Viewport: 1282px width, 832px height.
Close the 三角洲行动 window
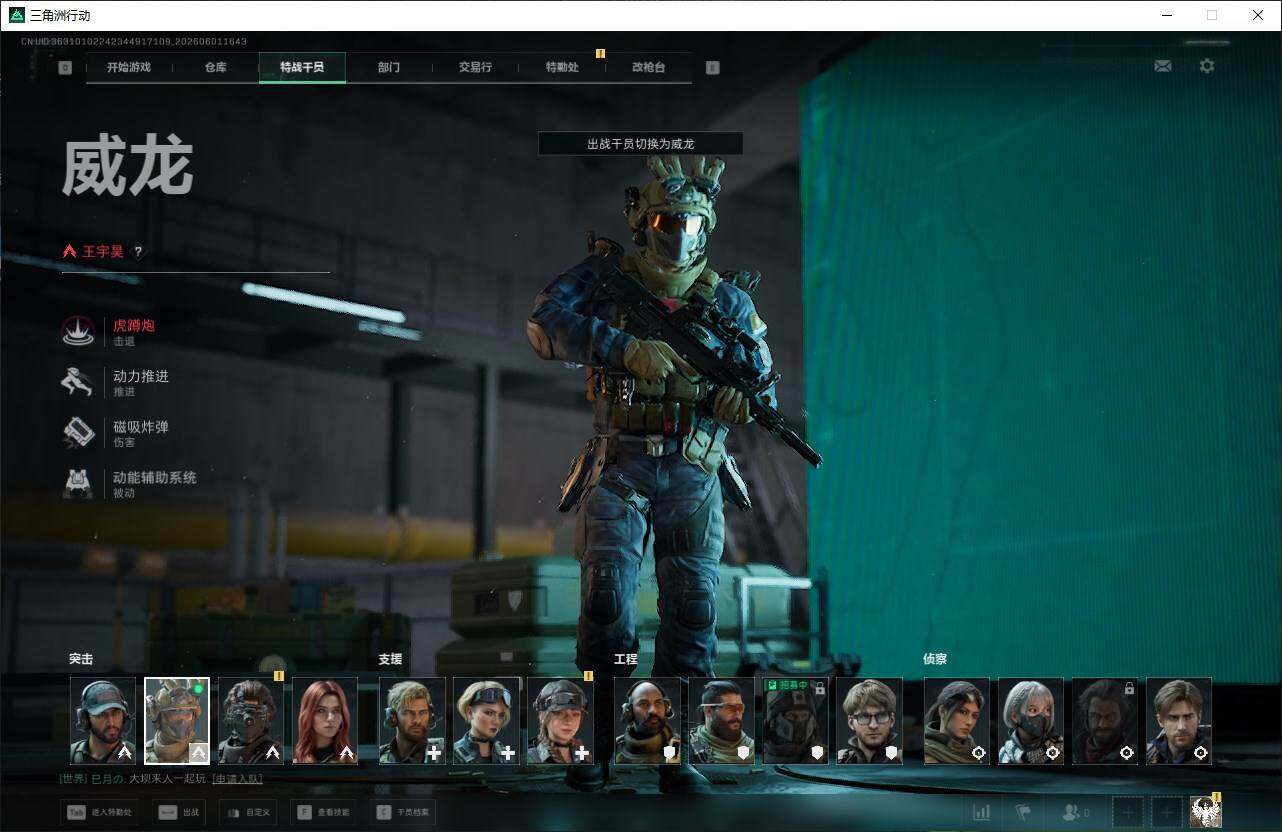[1258, 15]
